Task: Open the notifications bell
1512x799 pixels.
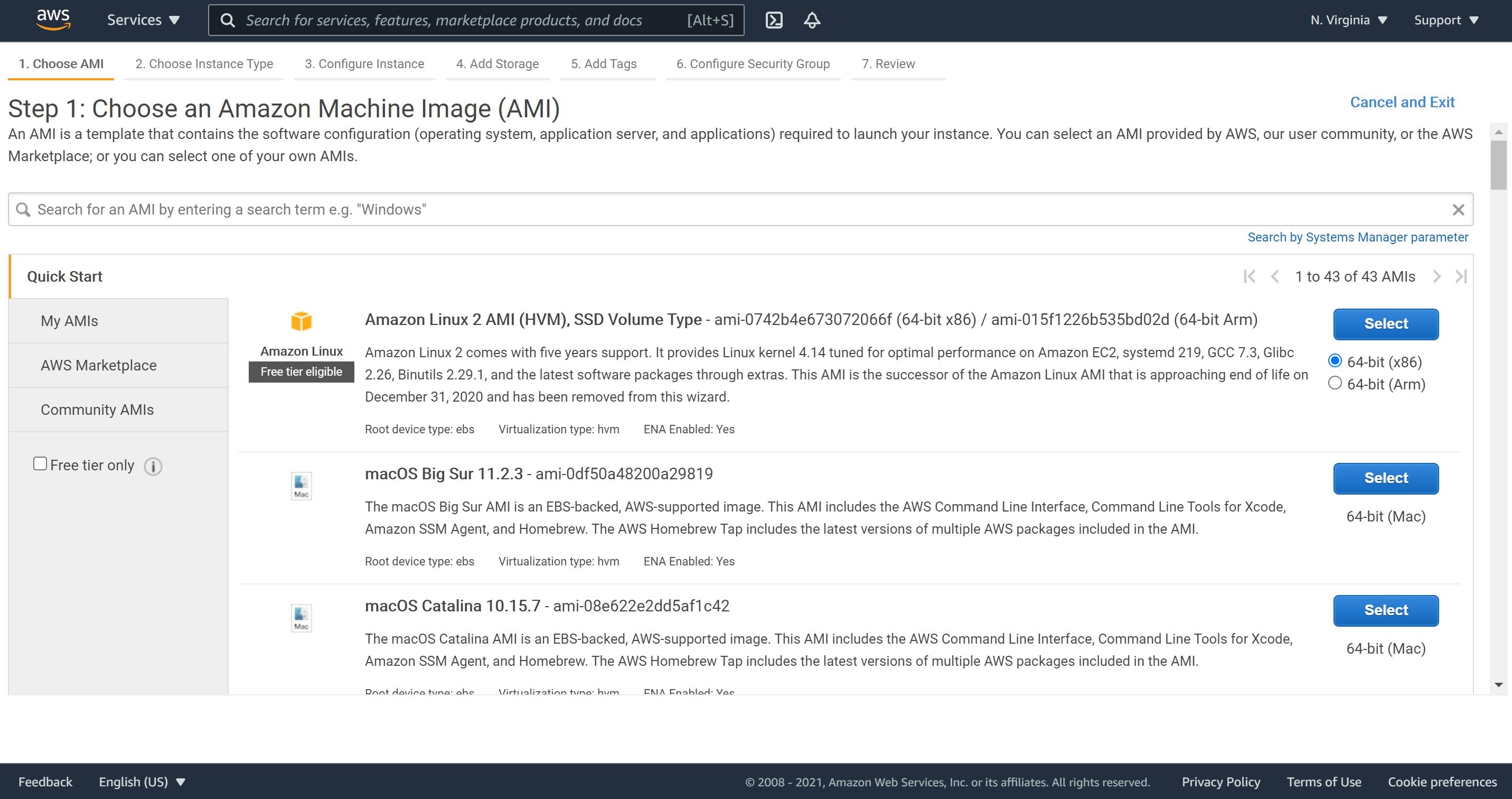Action: (x=812, y=20)
